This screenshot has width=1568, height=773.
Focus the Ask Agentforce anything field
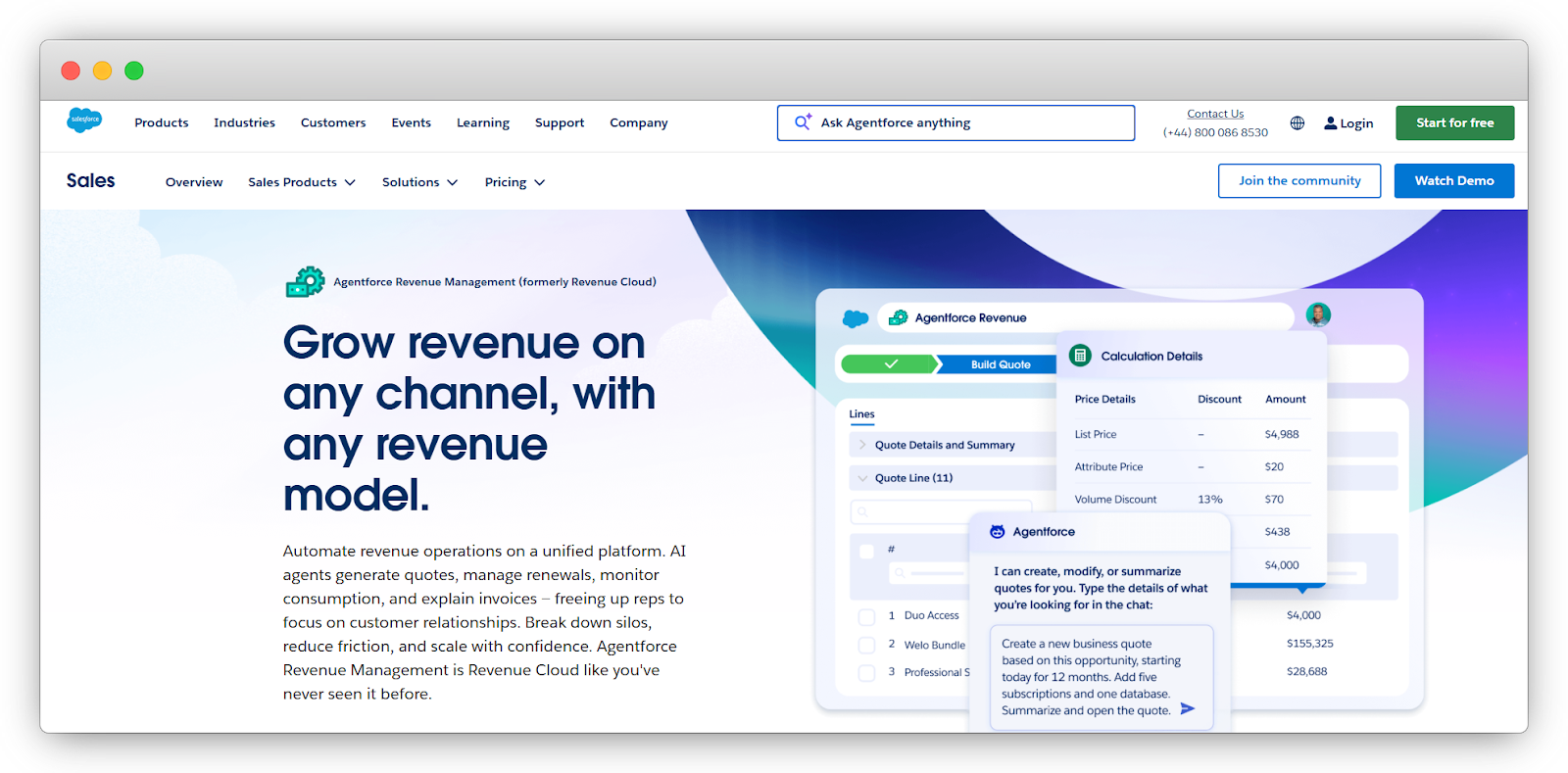[x=955, y=122]
